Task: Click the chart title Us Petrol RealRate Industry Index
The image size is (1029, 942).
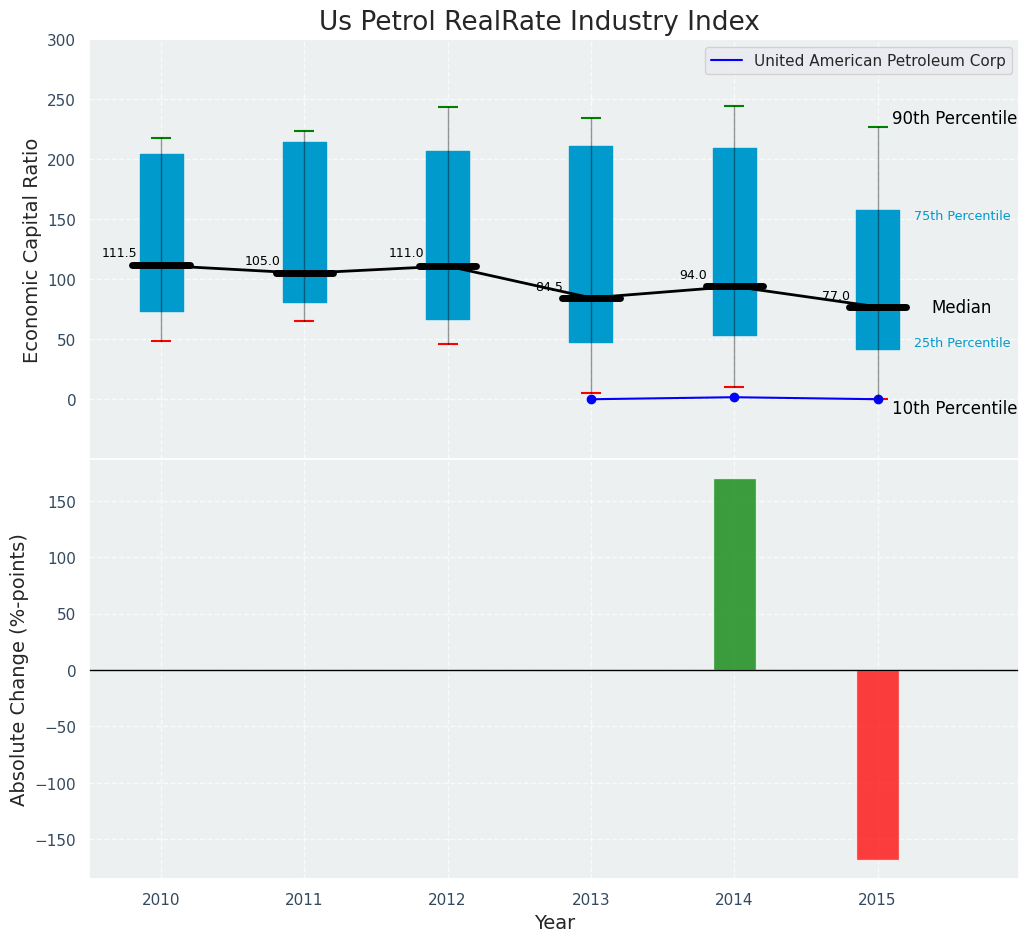Action: coord(539,21)
